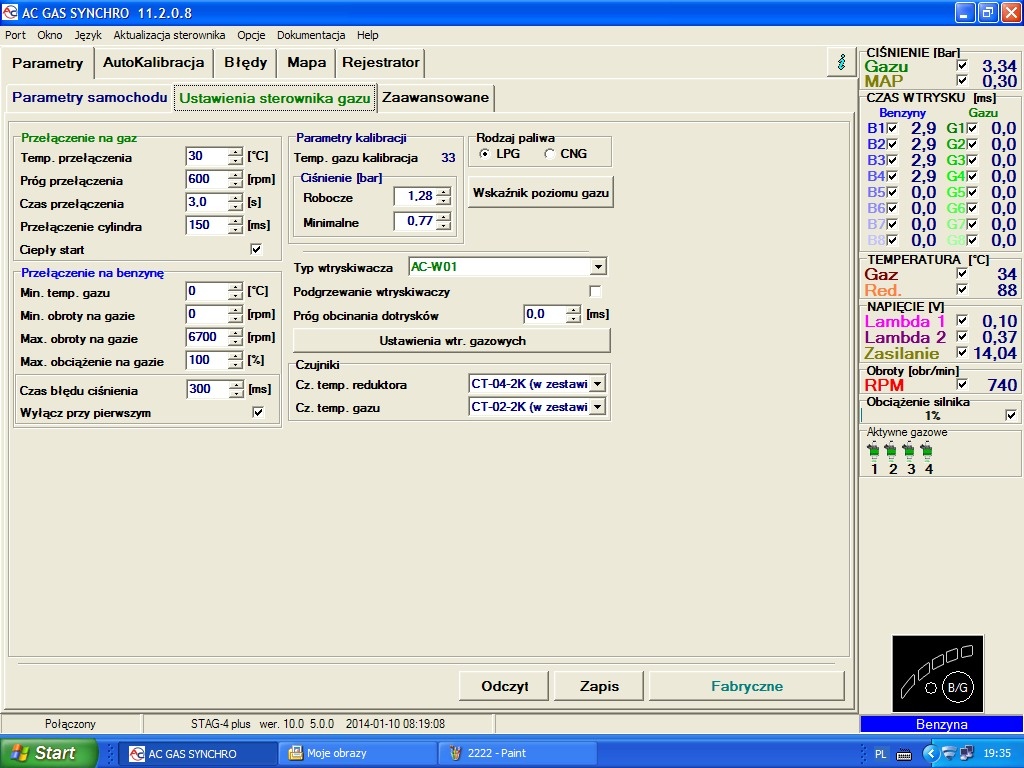Switch to the Rejestrator tab

pos(381,63)
